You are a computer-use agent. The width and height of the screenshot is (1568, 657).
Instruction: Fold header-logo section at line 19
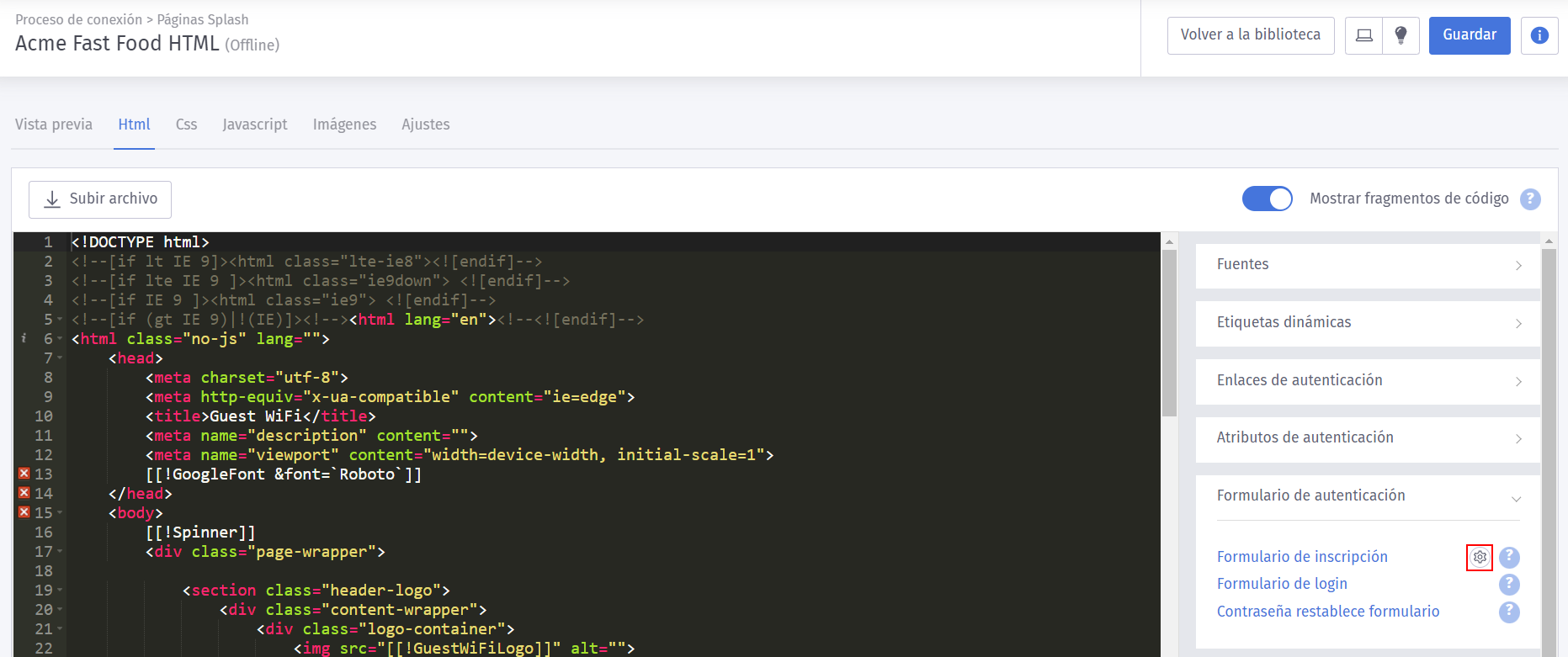[x=60, y=591]
